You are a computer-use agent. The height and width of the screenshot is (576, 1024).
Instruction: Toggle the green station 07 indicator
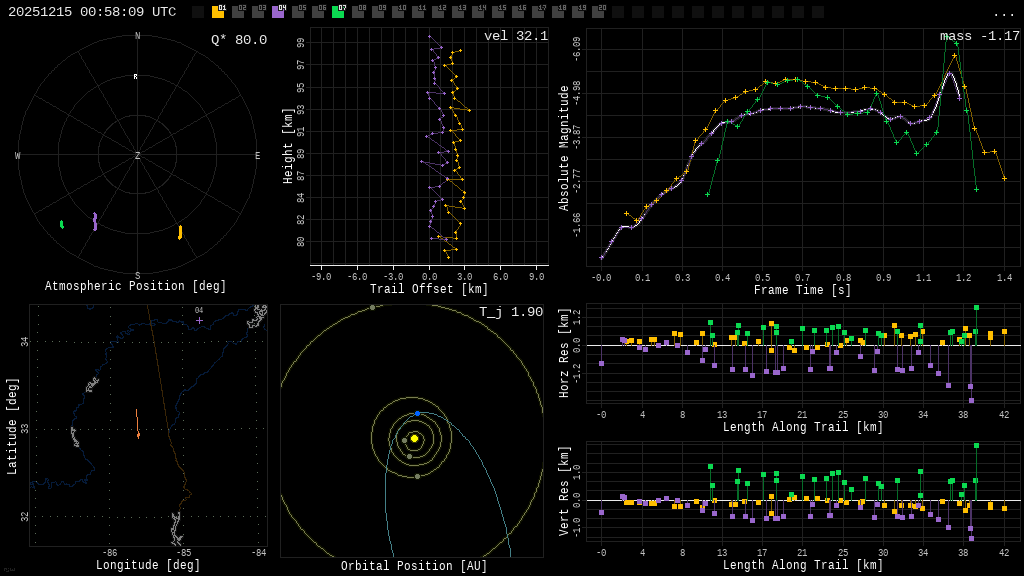(x=338, y=12)
